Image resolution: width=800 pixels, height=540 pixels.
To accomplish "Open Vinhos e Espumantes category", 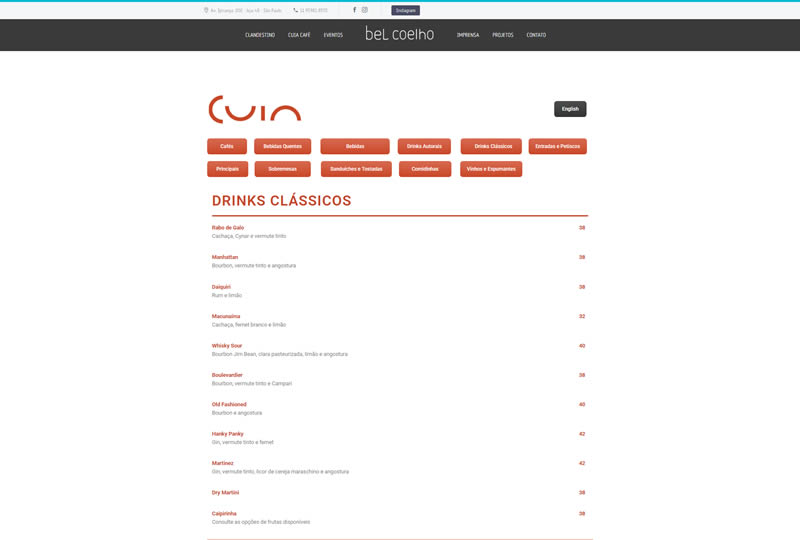I will tap(491, 169).
